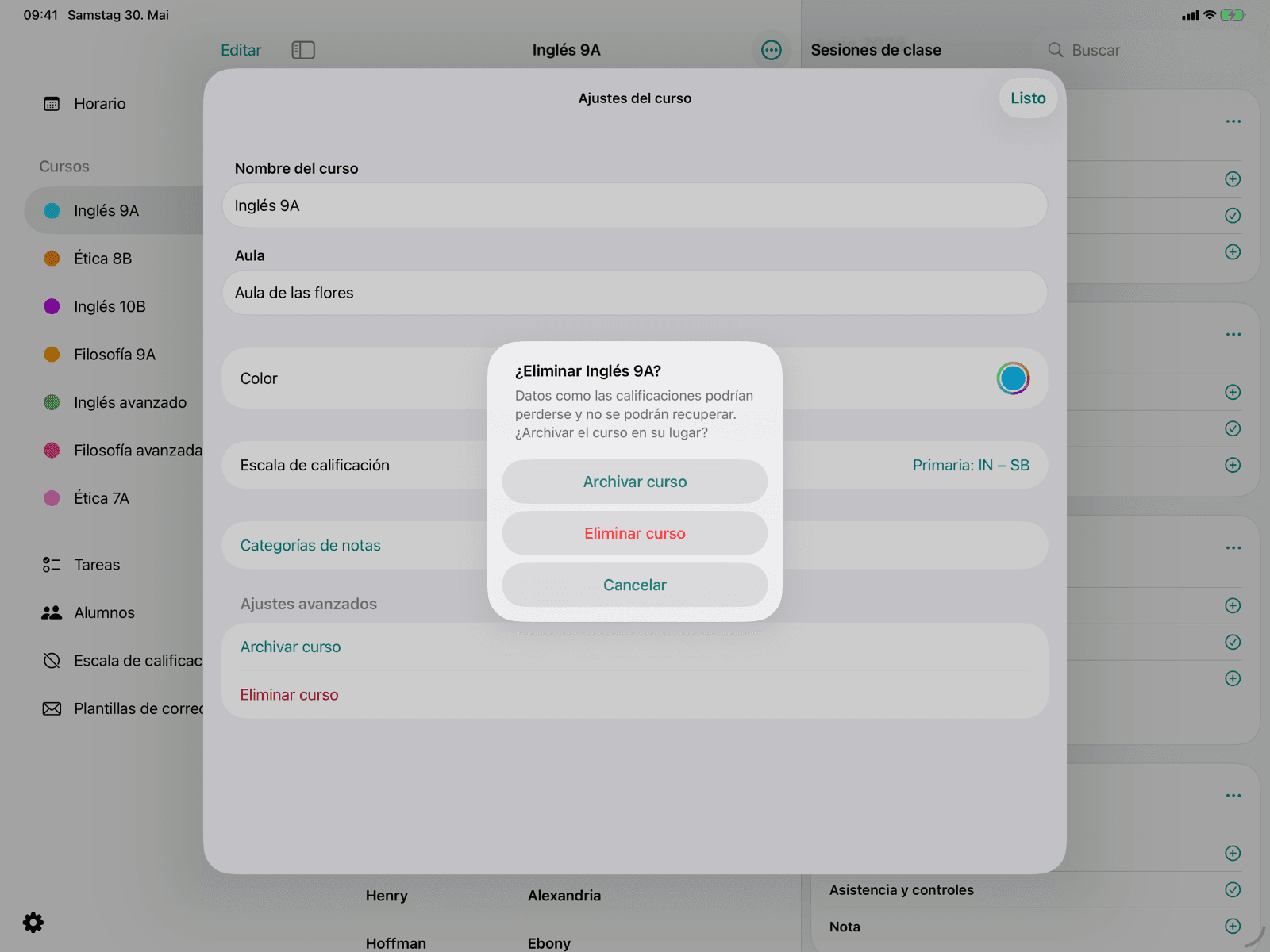
Task: Tap Listo to close course settings
Action: coord(1028,98)
